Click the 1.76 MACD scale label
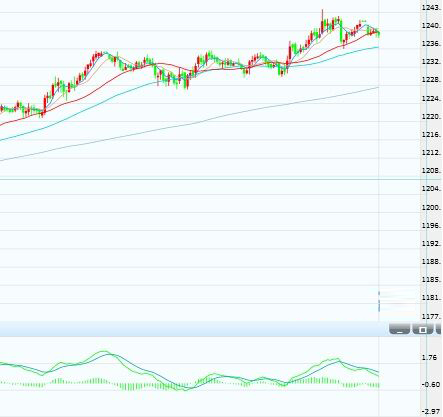443x417 pixels. [429, 358]
